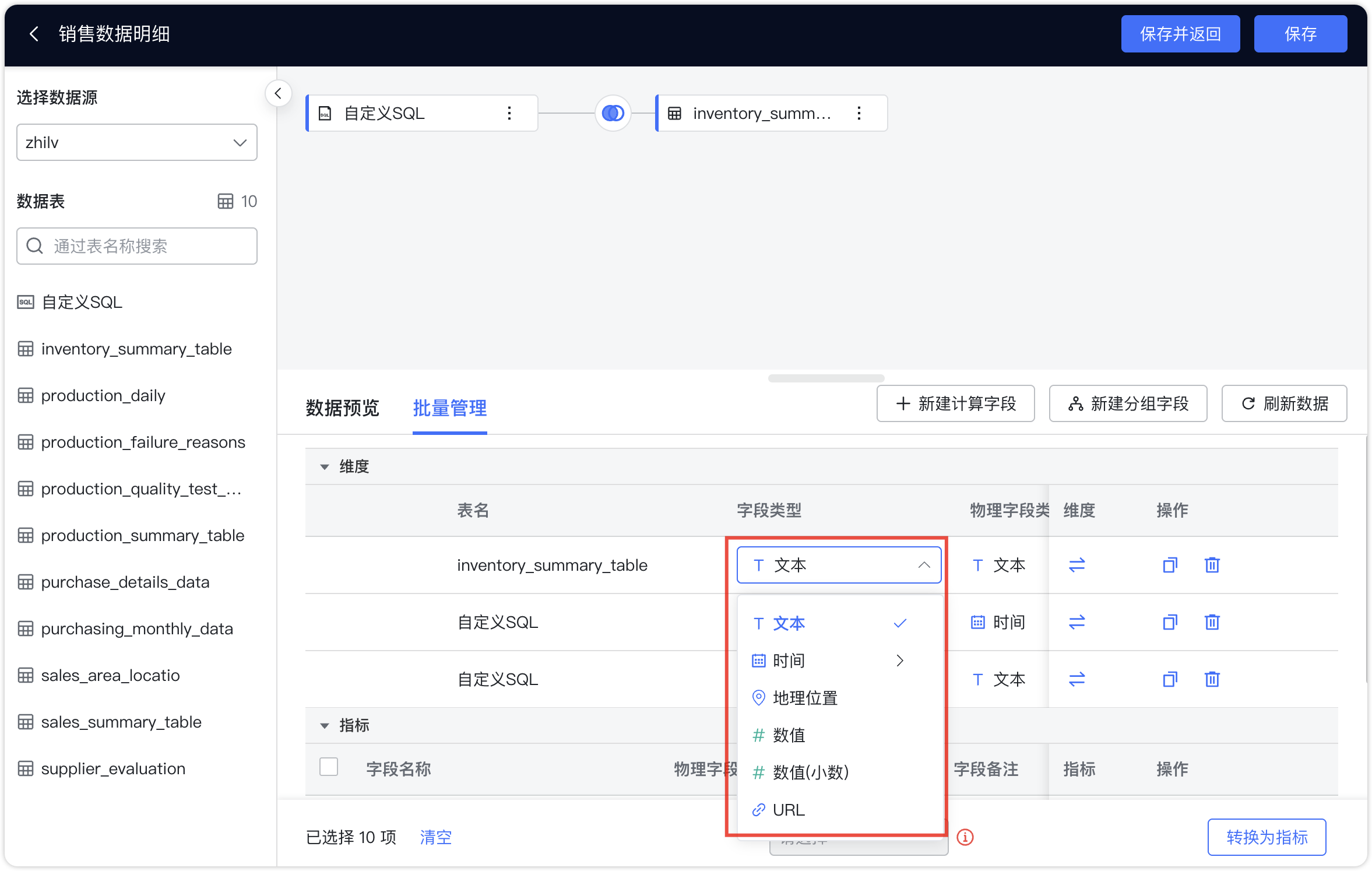1372x871 pixels.
Task: Click the info warning icon at bottom
Action: tap(965, 837)
